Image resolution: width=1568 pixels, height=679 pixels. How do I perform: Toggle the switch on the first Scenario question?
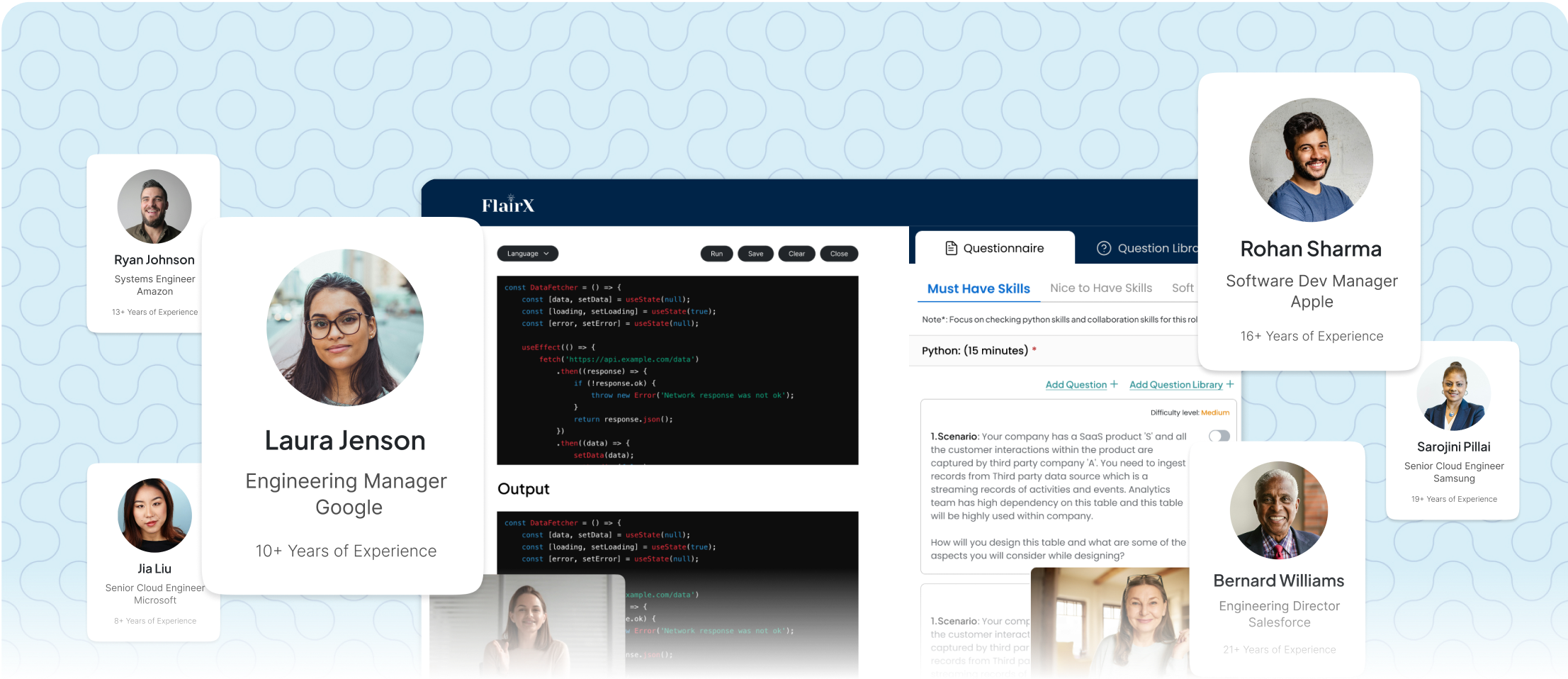point(1219,436)
